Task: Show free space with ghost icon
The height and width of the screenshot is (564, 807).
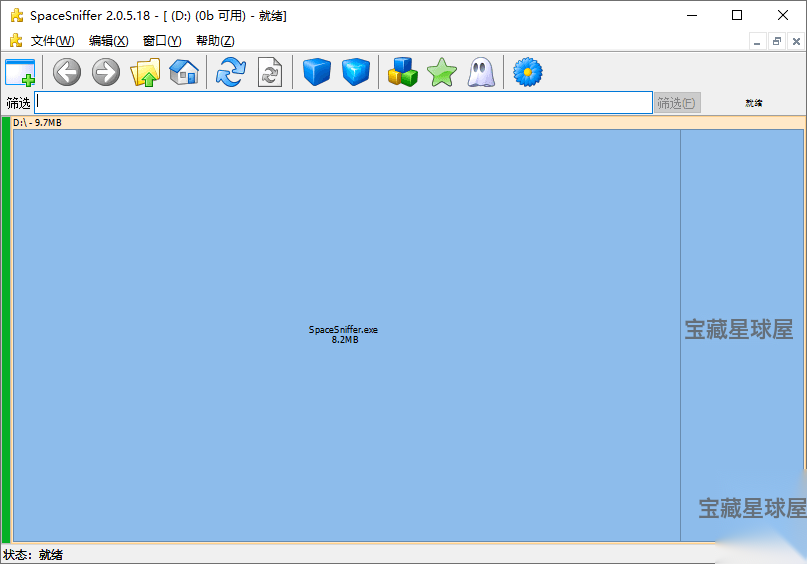Action: (481, 72)
